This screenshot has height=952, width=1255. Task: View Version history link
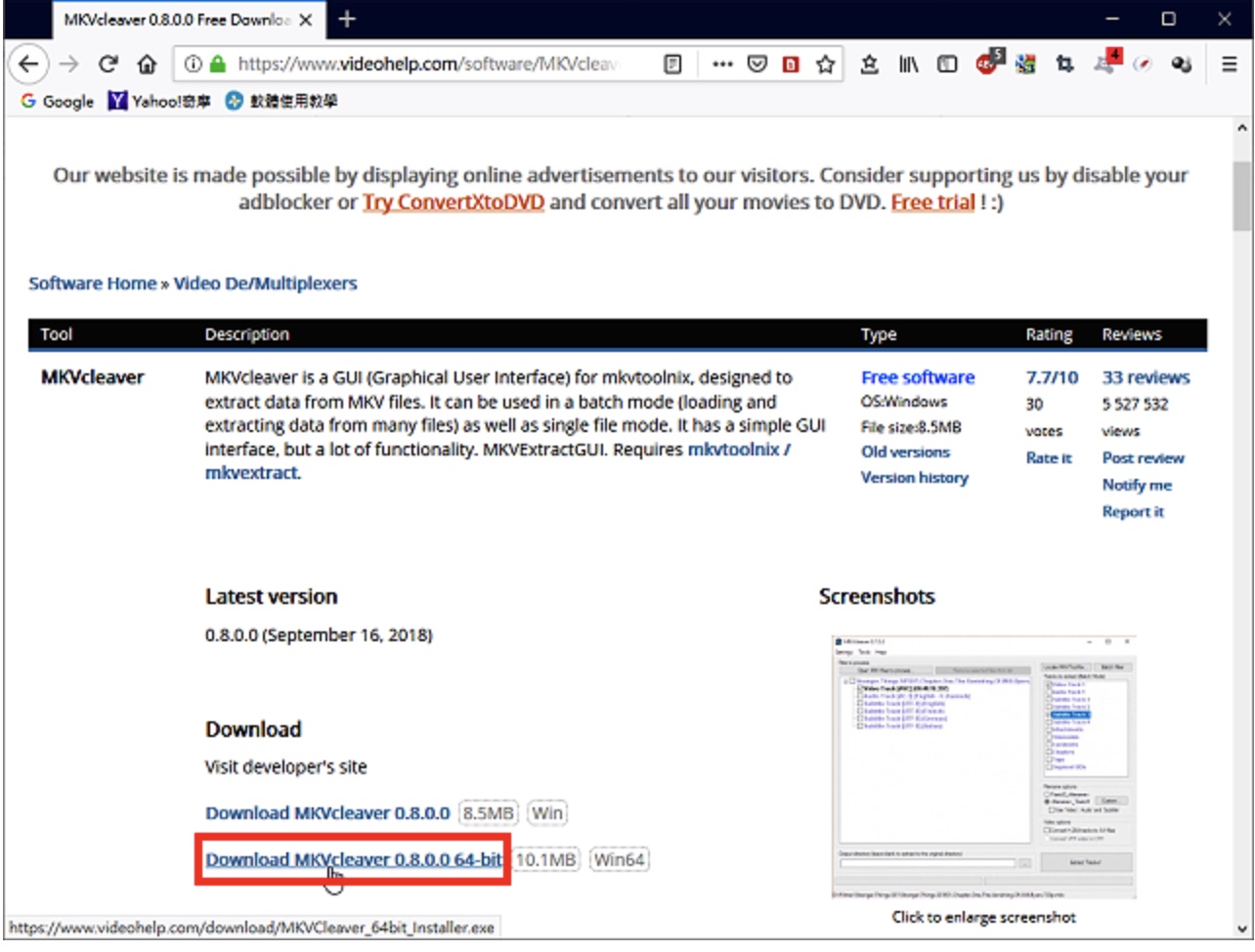[915, 478]
